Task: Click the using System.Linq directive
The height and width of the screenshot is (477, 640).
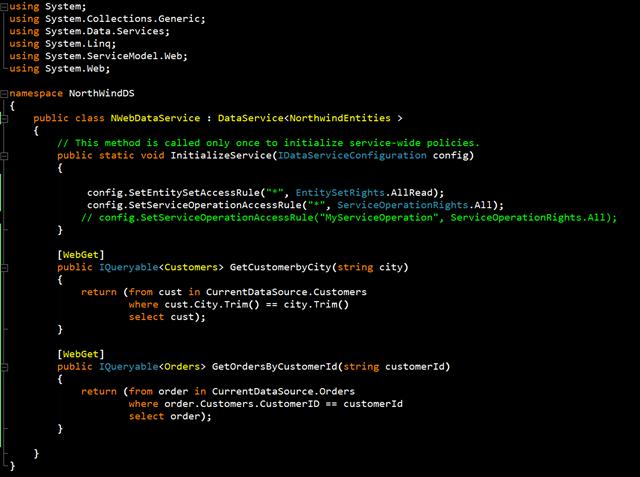Action: point(62,44)
